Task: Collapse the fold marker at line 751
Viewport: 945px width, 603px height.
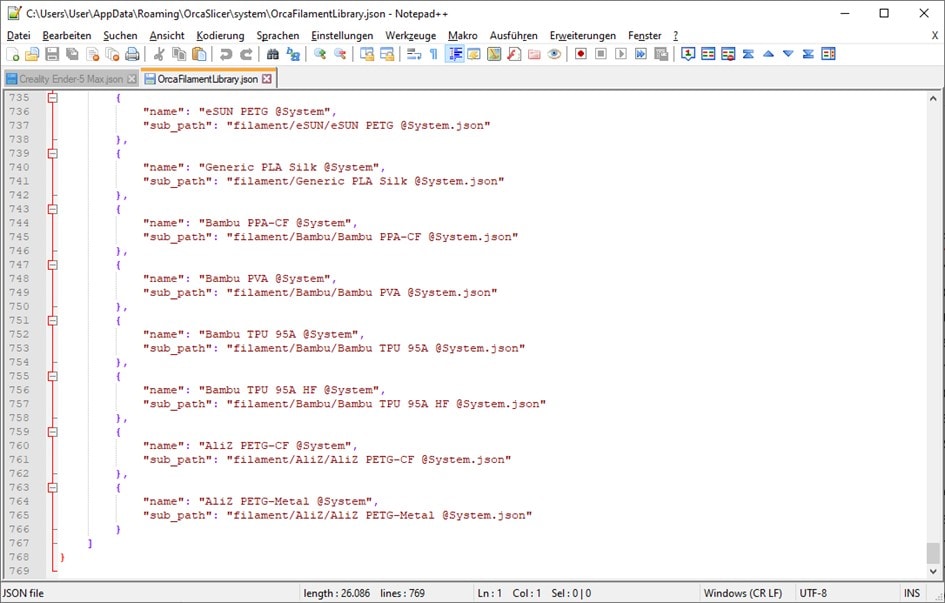Action: point(53,321)
